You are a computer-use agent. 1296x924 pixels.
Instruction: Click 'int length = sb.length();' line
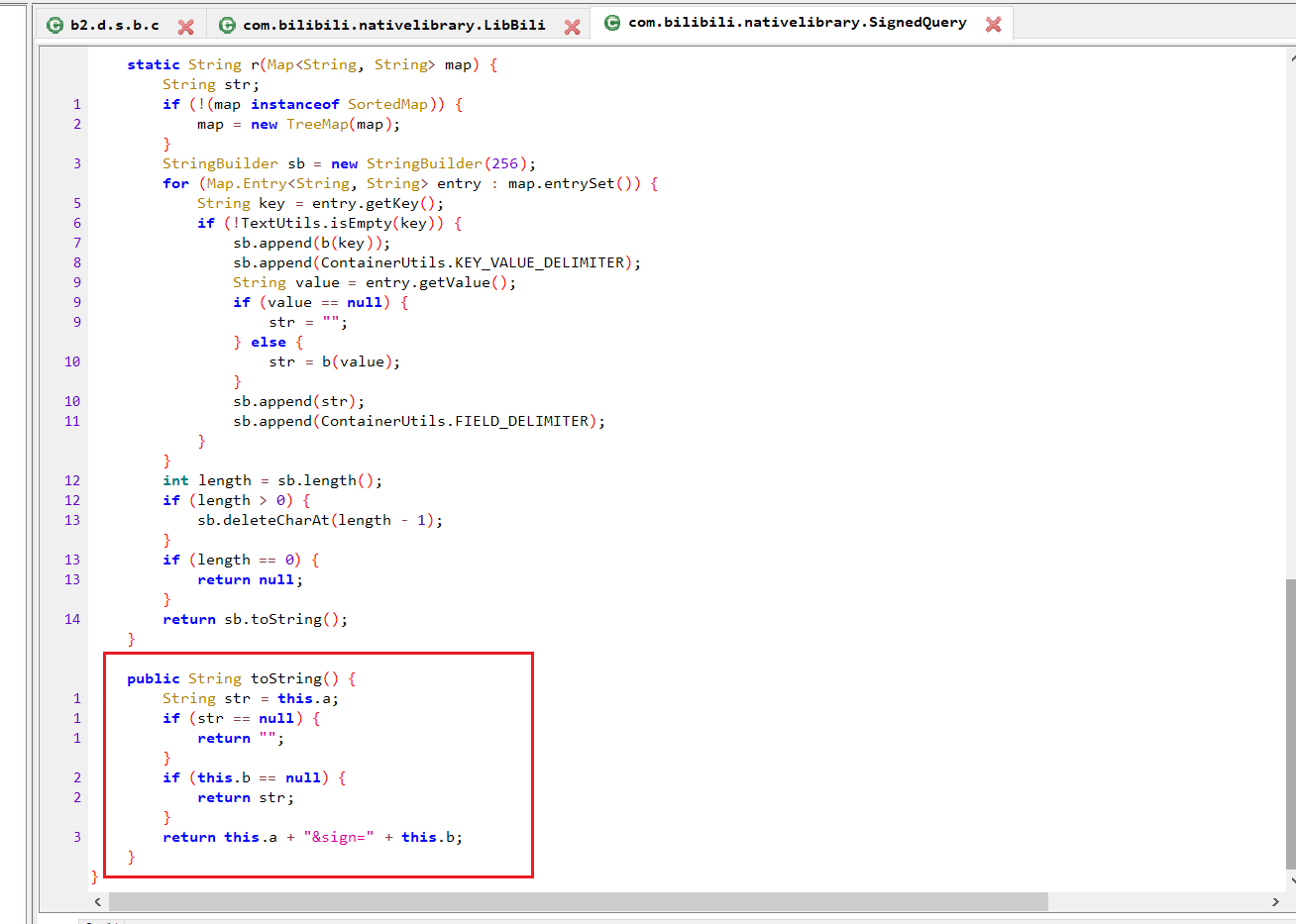pyautogui.click(x=272, y=480)
